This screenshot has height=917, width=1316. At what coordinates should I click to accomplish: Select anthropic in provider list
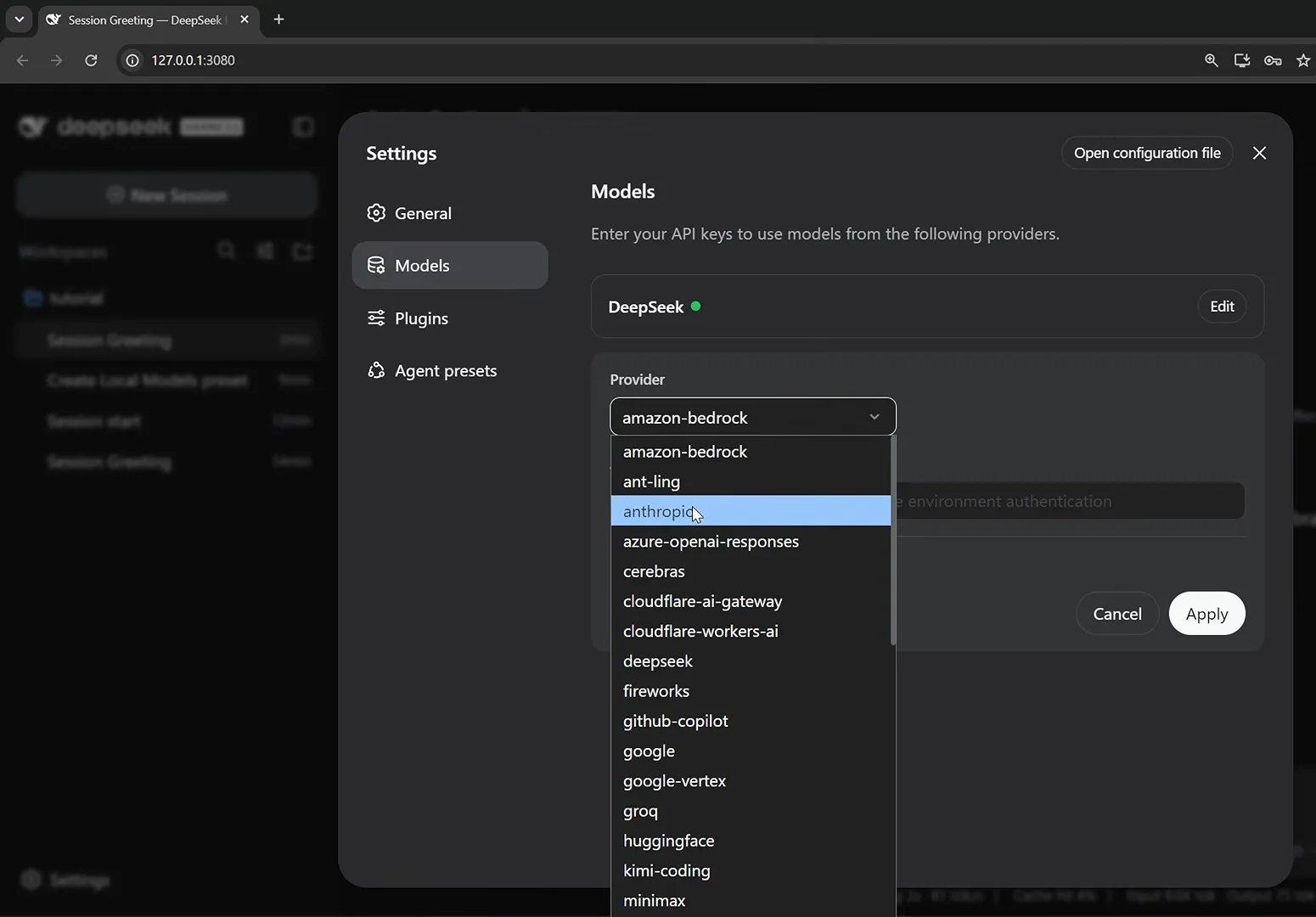click(751, 511)
